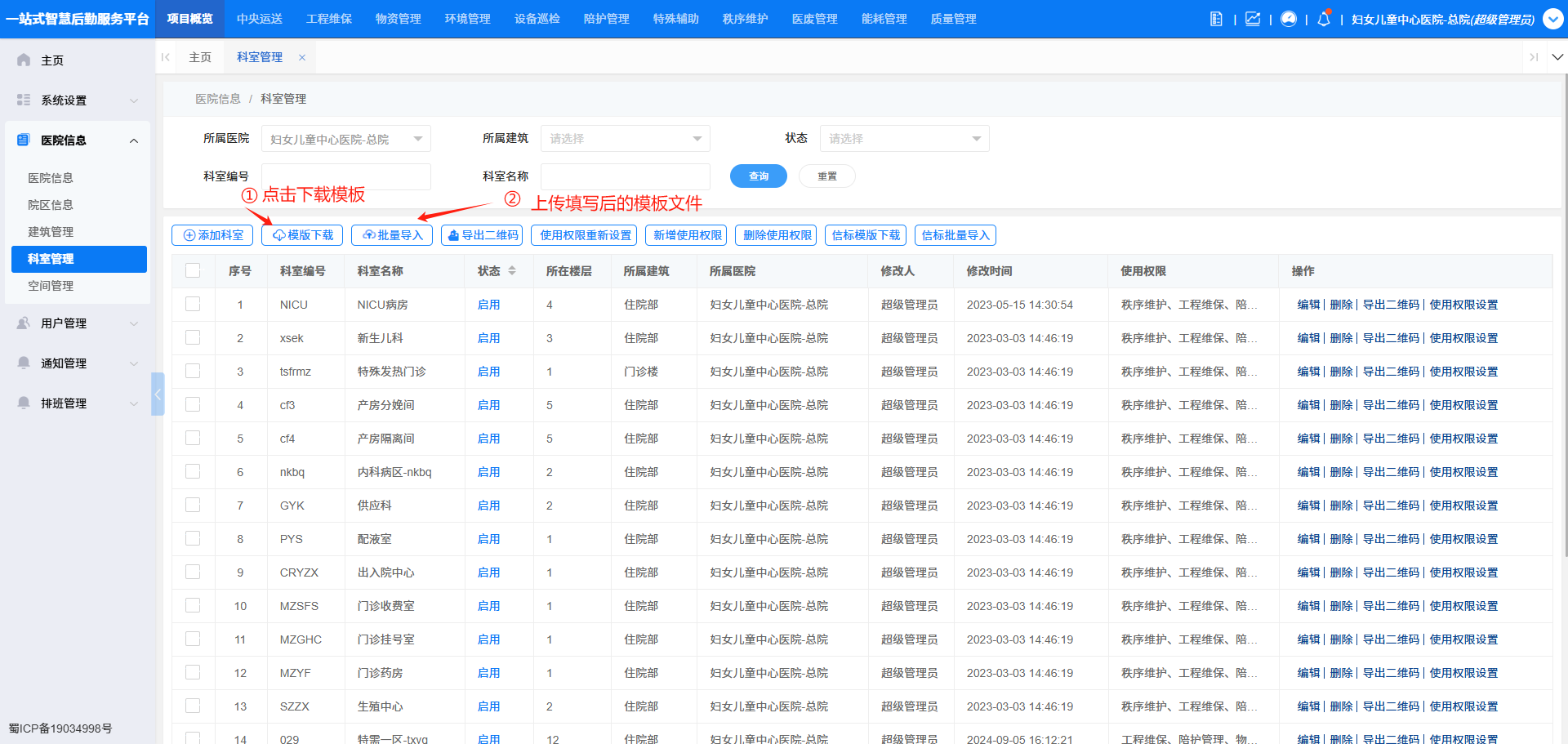Click the 排班管理 person icon

[24, 403]
